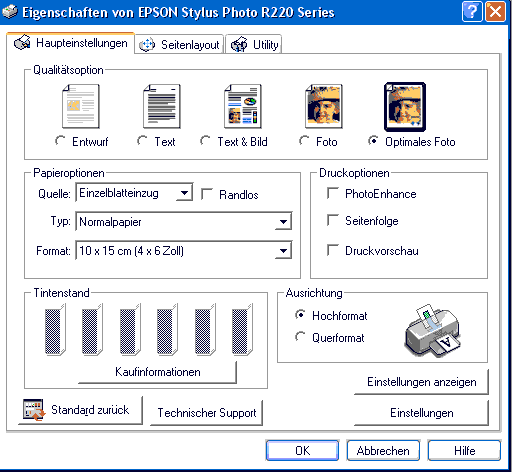Switch to the Haupteinstellungen tab
Screen dimensions: 512x472
(x=70, y=43)
